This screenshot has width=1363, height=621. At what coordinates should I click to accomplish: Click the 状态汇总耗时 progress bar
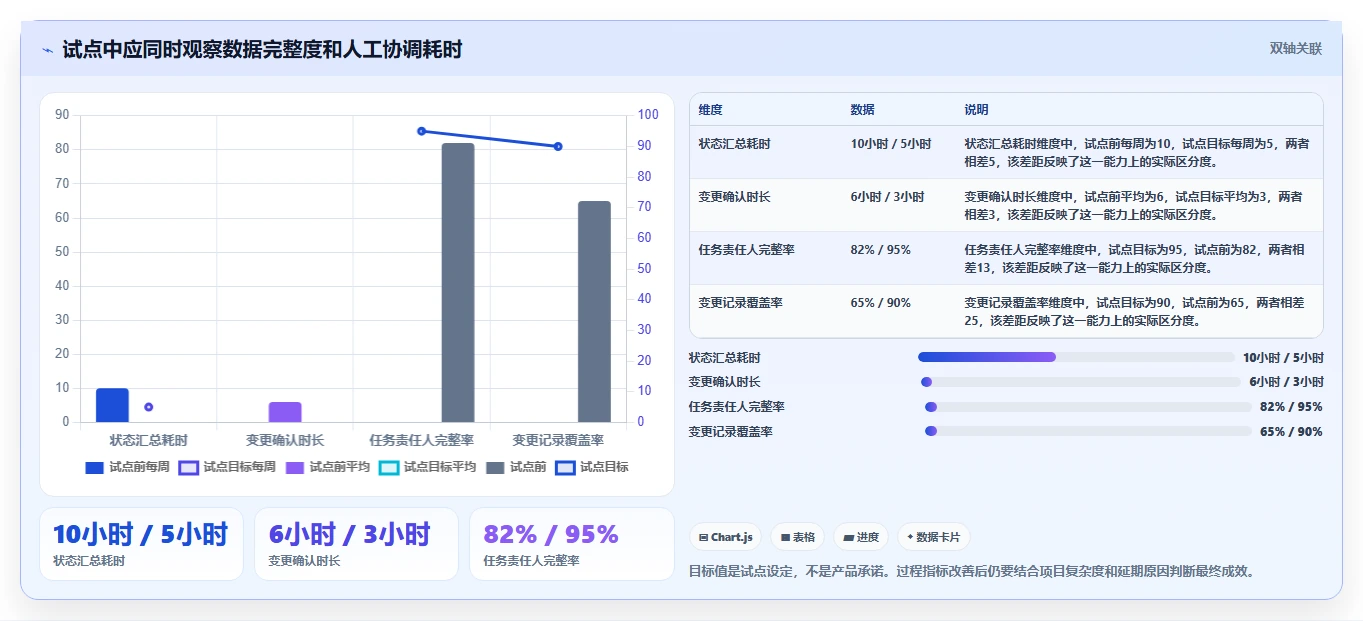coord(1076,357)
